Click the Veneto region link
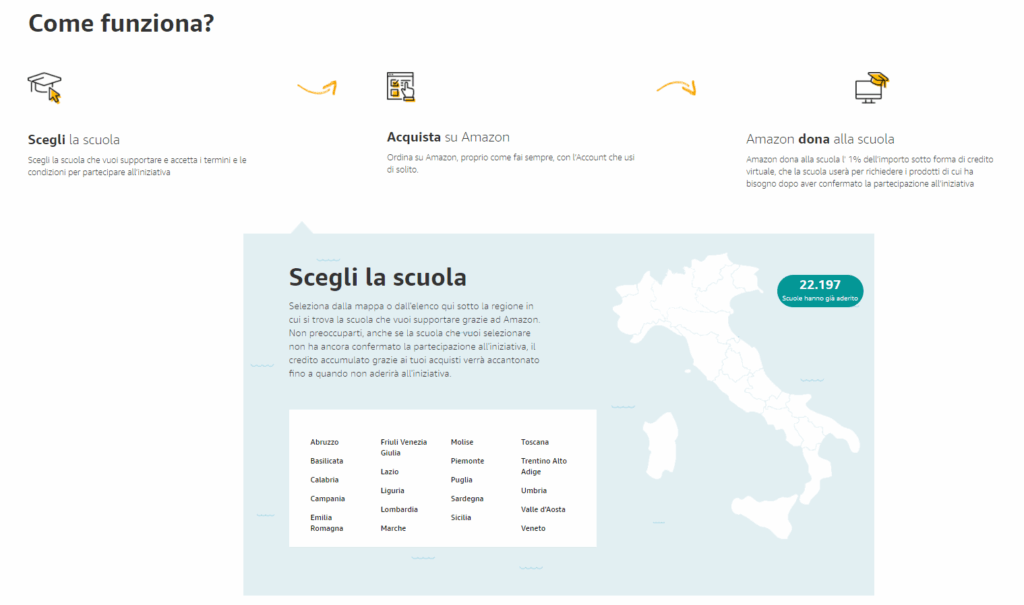The image size is (1024, 605). [533, 528]
